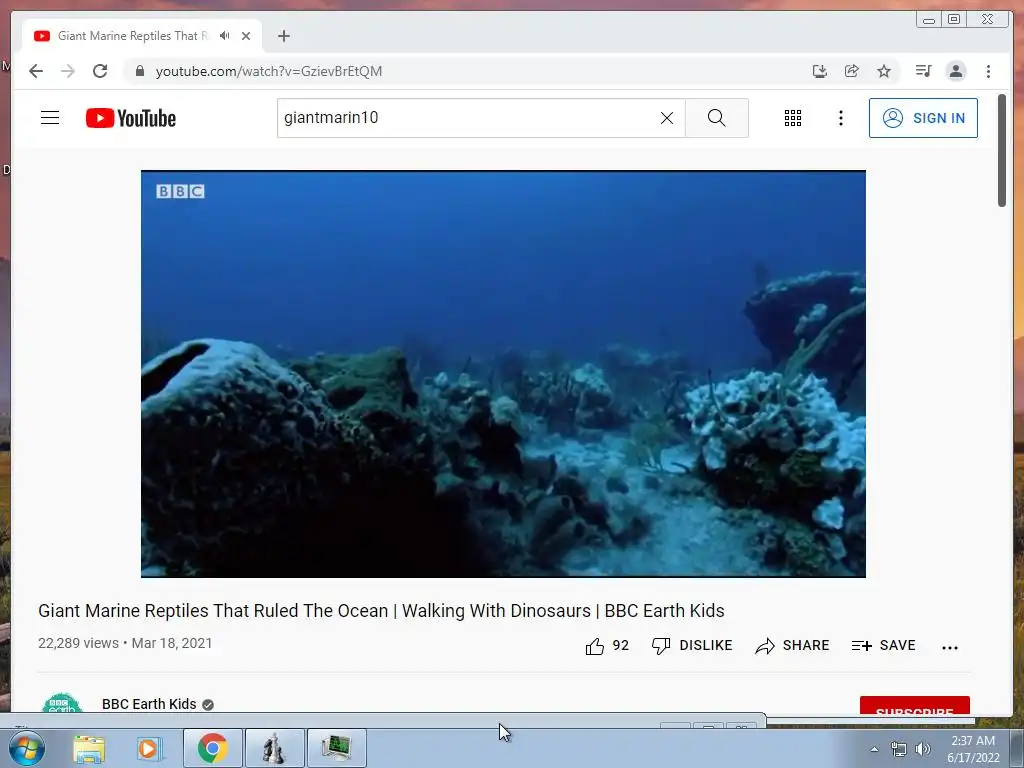Run search with magnifier button
The height and width of the screenshot is (768, 1024).
(x=716, y=118)
